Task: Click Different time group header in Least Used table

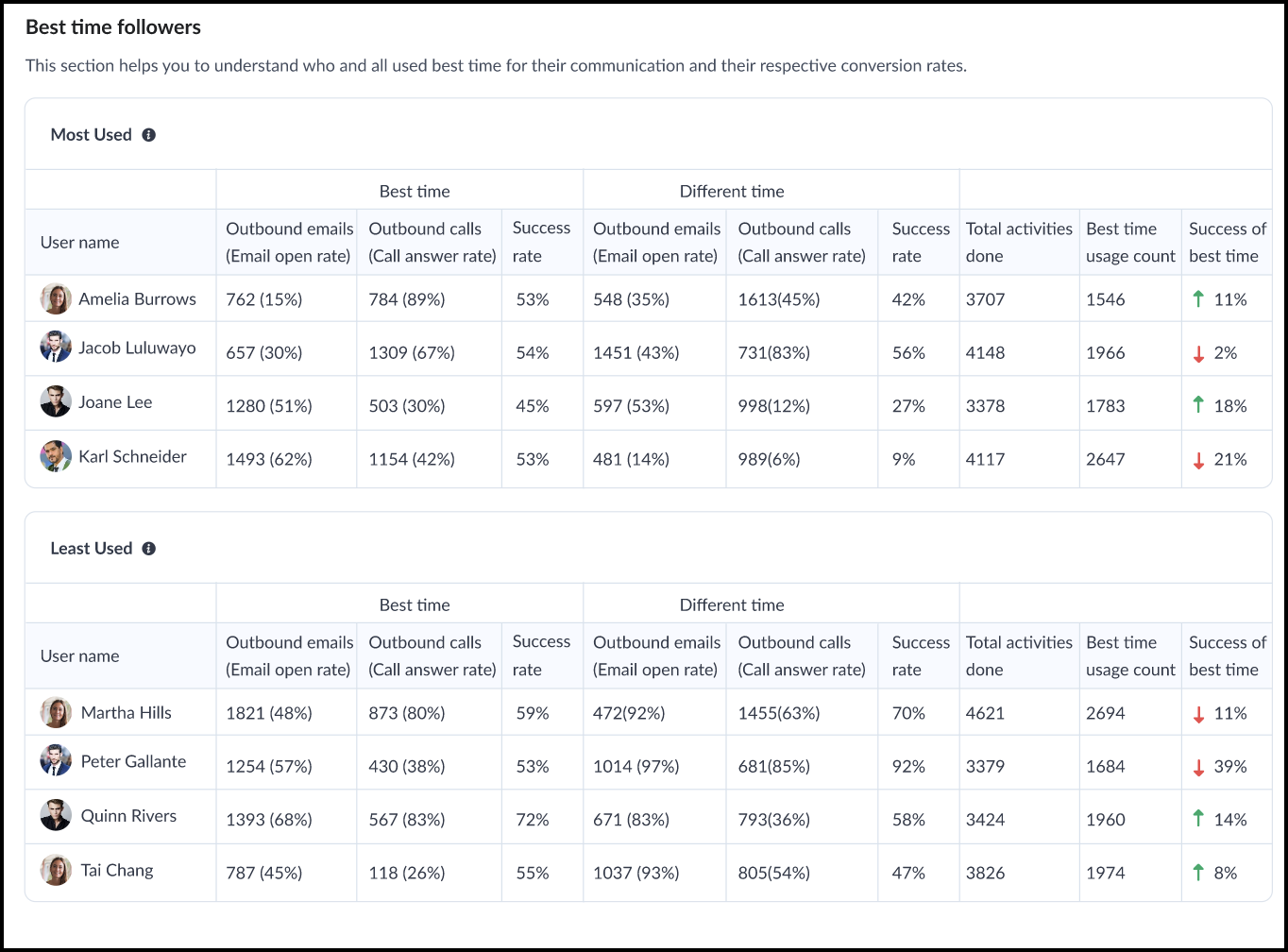Action: 732,604
